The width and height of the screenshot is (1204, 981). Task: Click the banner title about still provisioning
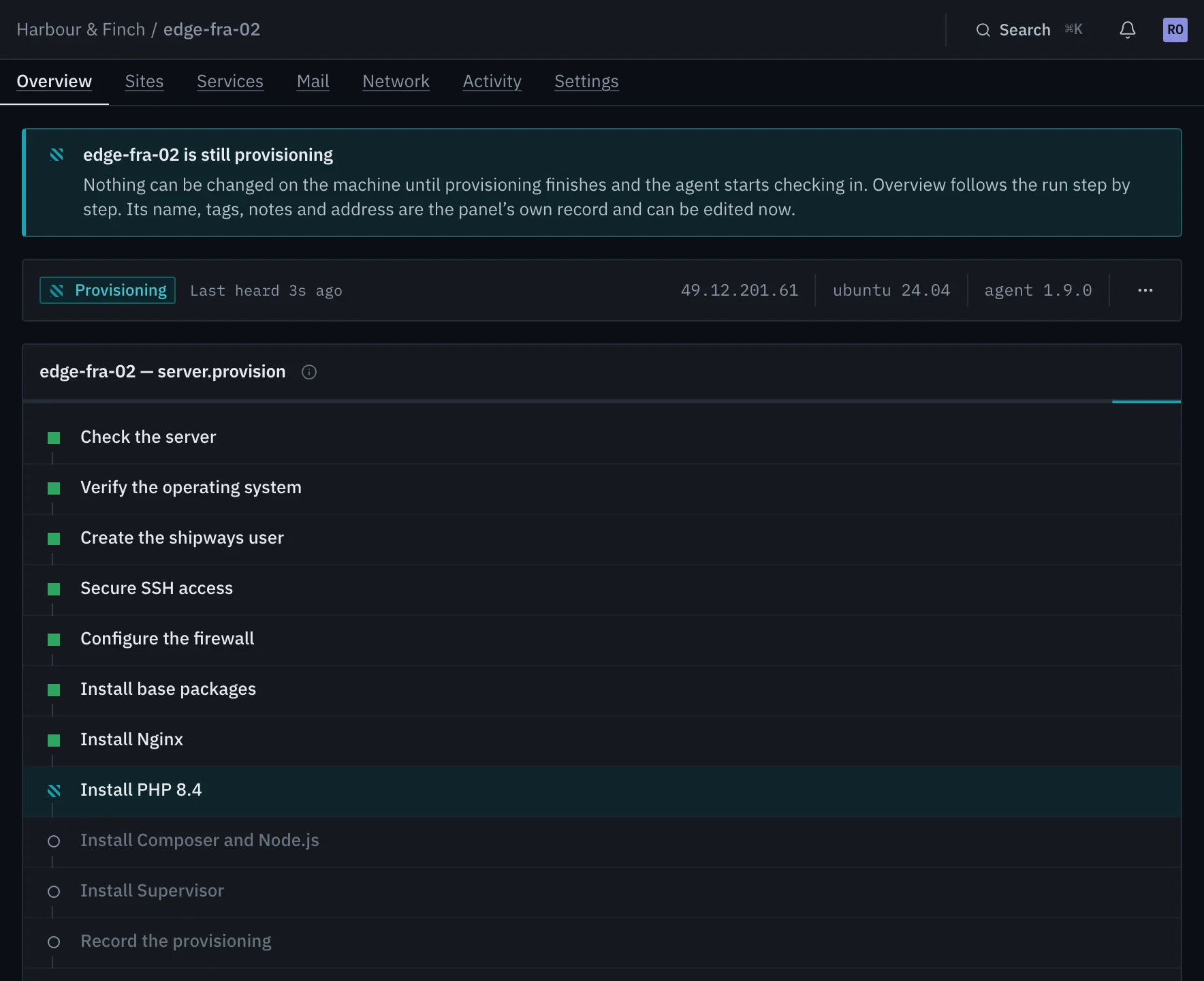click(x=208, y=155)
